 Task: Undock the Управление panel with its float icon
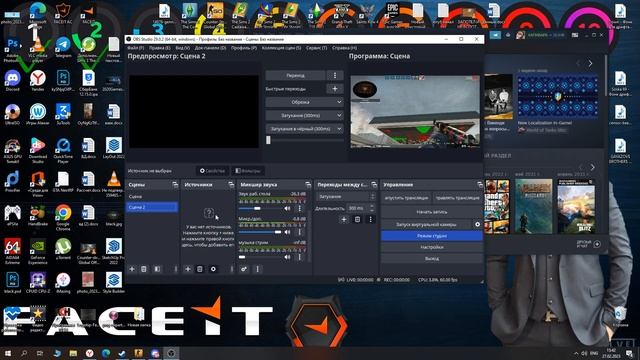coord(480,185)
